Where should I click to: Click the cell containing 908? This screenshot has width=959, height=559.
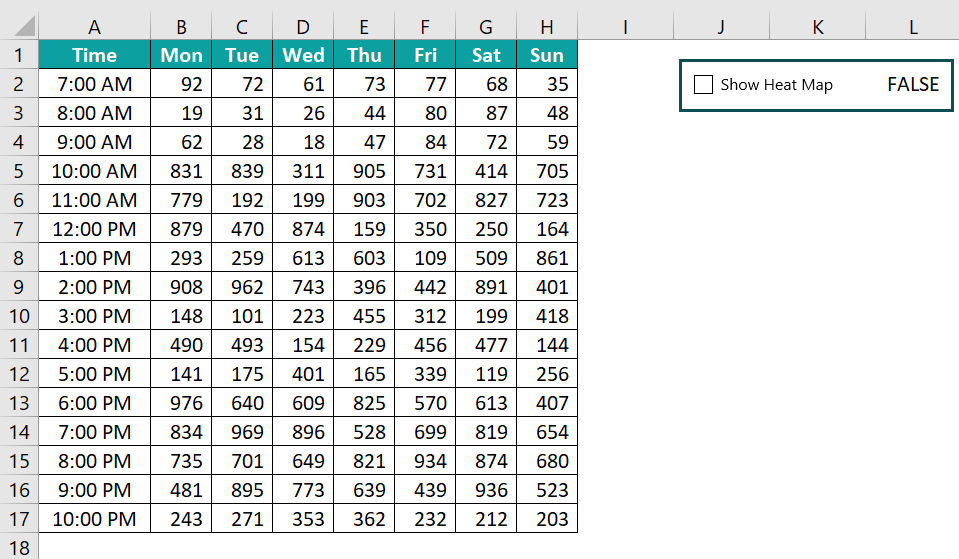(x=181, y=287)
